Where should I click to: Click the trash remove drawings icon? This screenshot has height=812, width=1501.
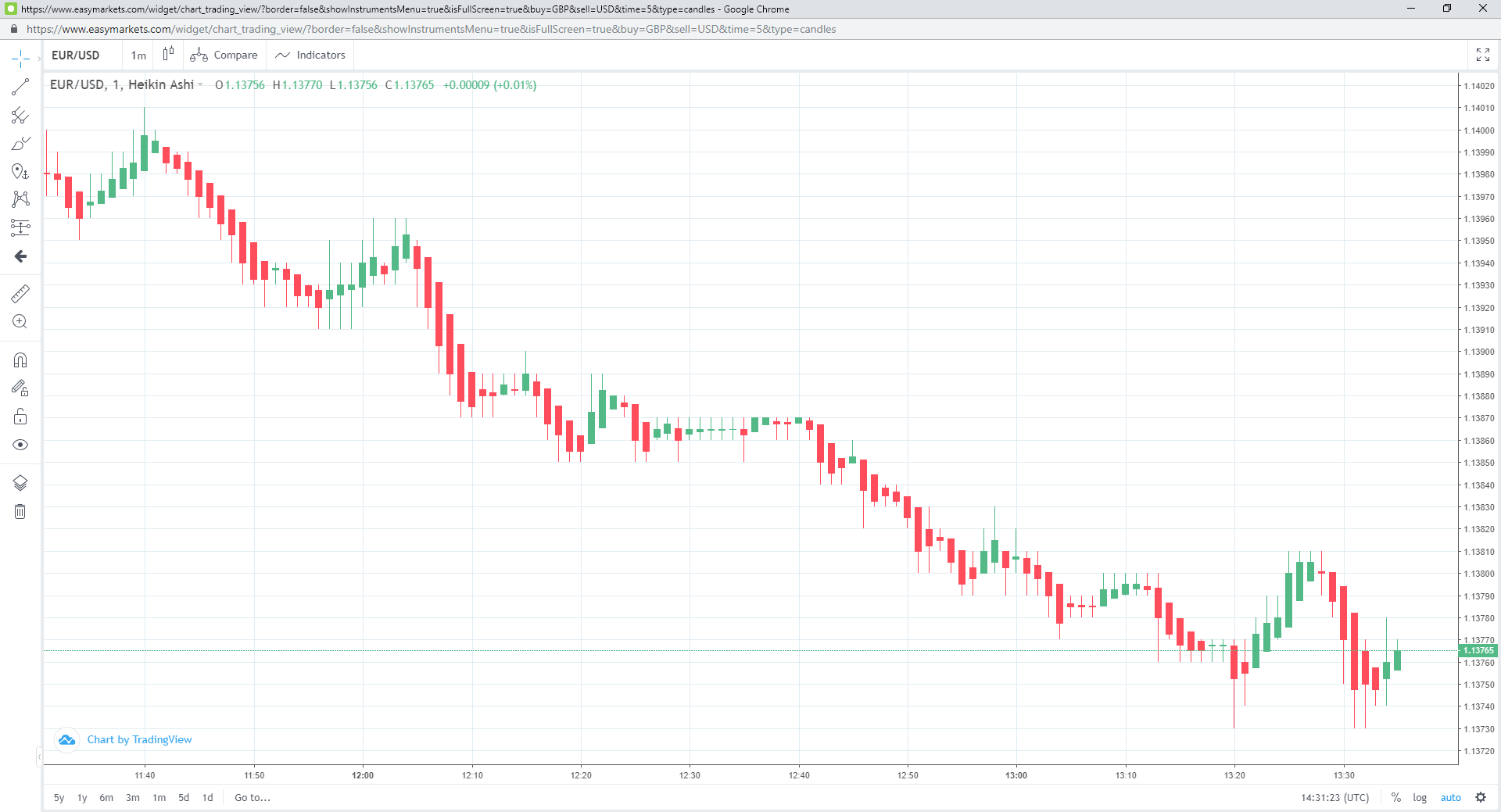(x=20, y=511)
